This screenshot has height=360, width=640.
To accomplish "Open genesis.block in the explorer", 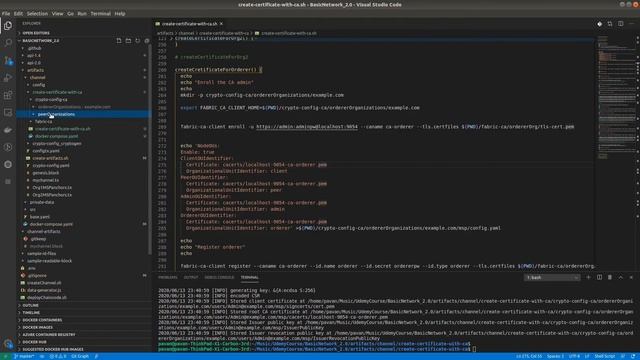I will pos(46,173).
